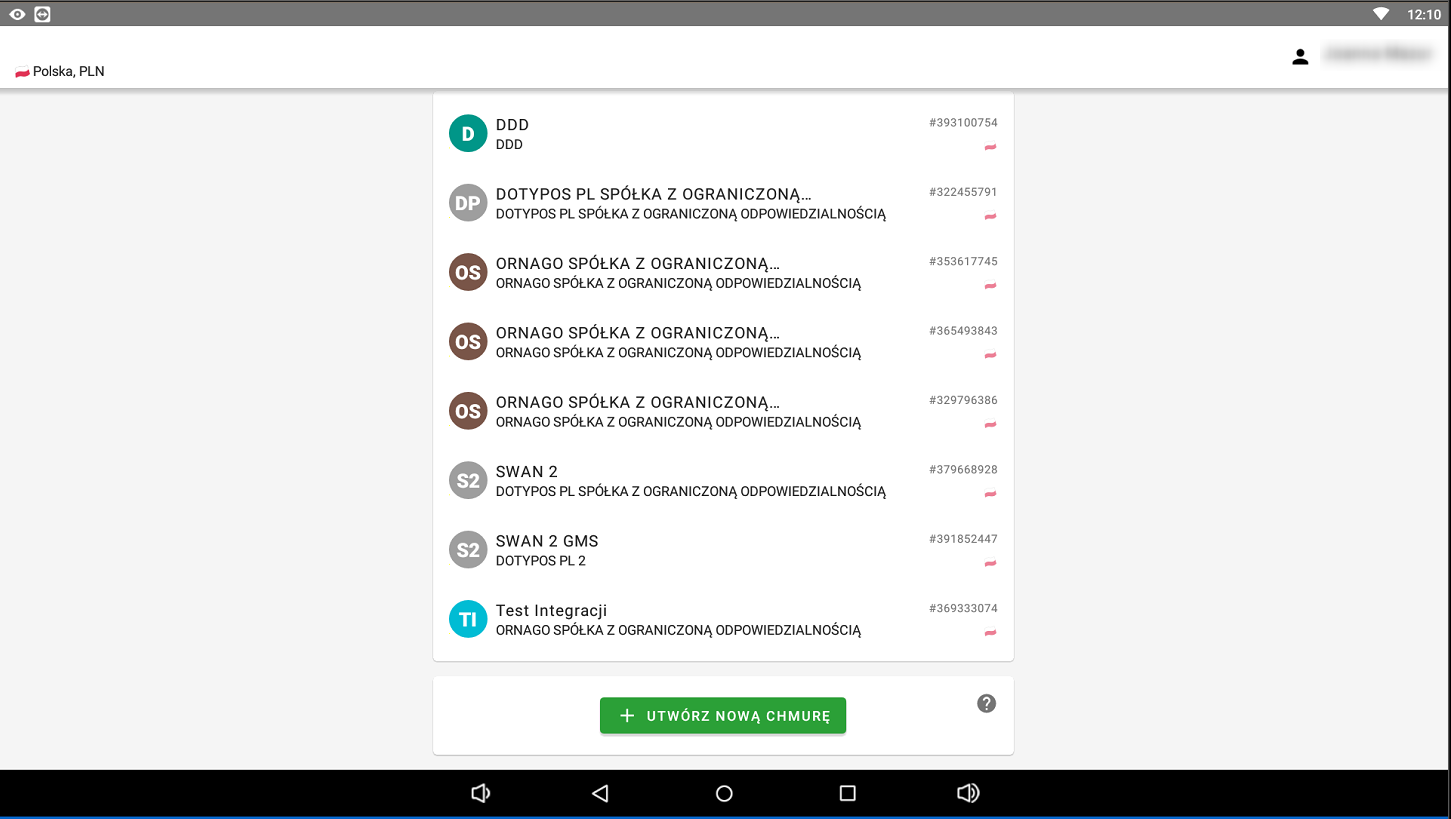This screenshot has height=819, width=1451.
Task: Click the Wi-Fi status icon
Action: pyautogui.click(x=1381, y=14)
